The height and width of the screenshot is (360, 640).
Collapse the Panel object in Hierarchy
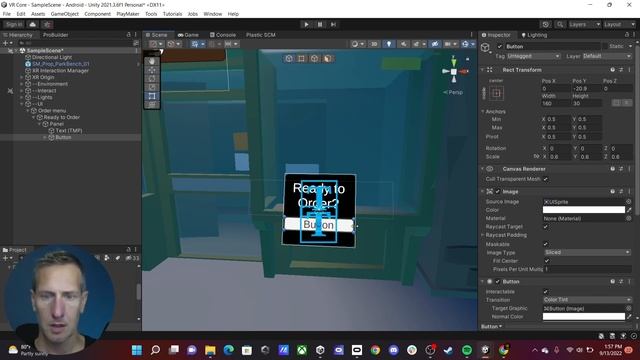40,124
